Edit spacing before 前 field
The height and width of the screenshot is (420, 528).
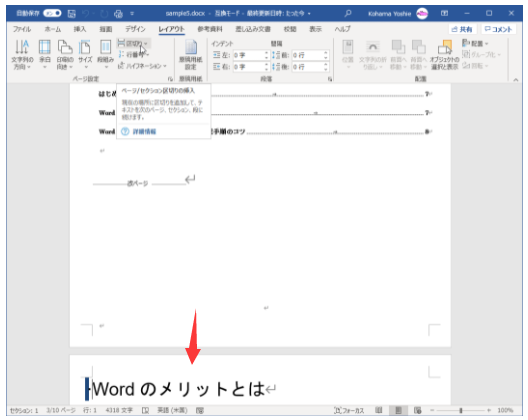tap(307, 55)
